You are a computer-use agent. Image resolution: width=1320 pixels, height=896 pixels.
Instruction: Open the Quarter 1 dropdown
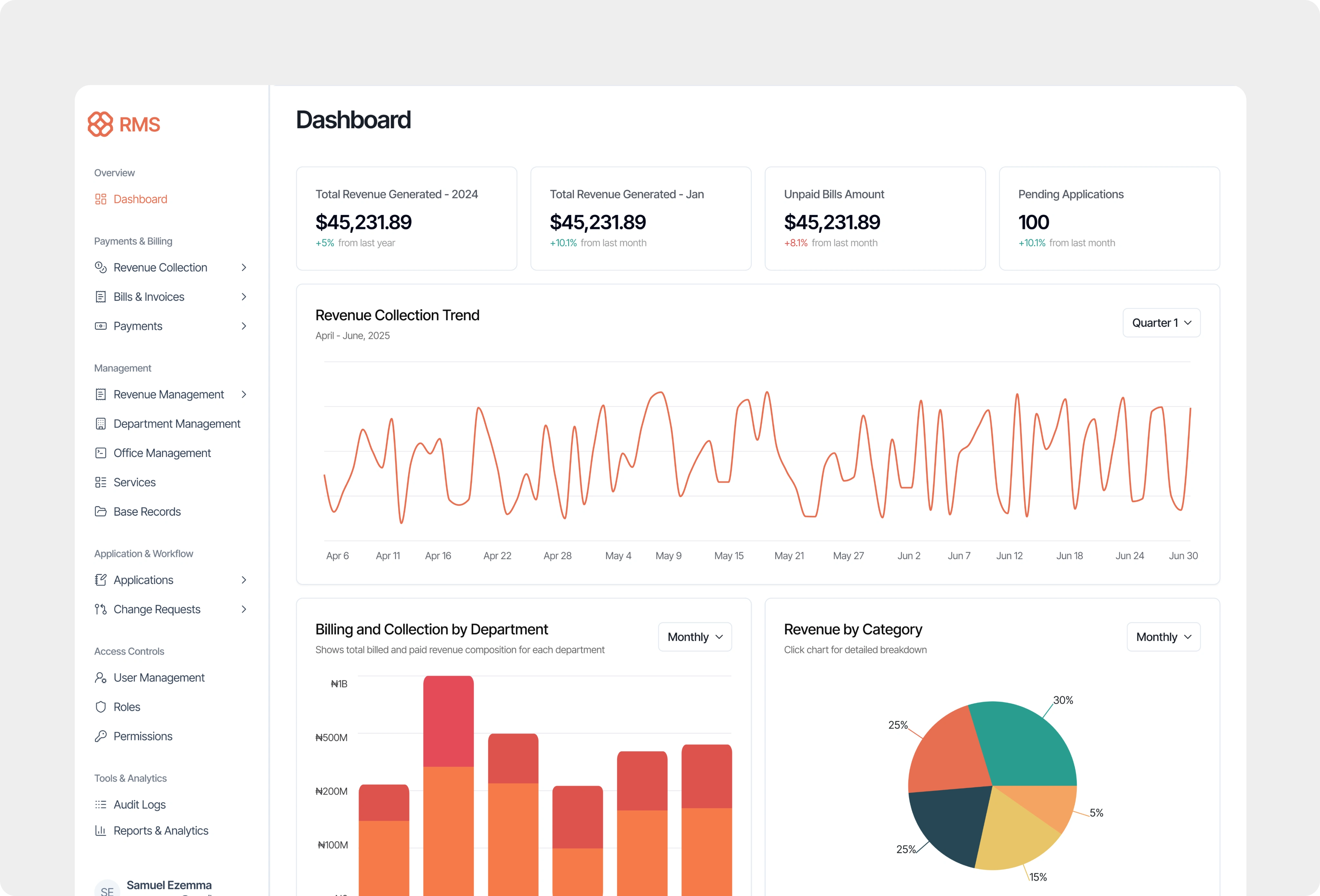tap(1161, 323)
